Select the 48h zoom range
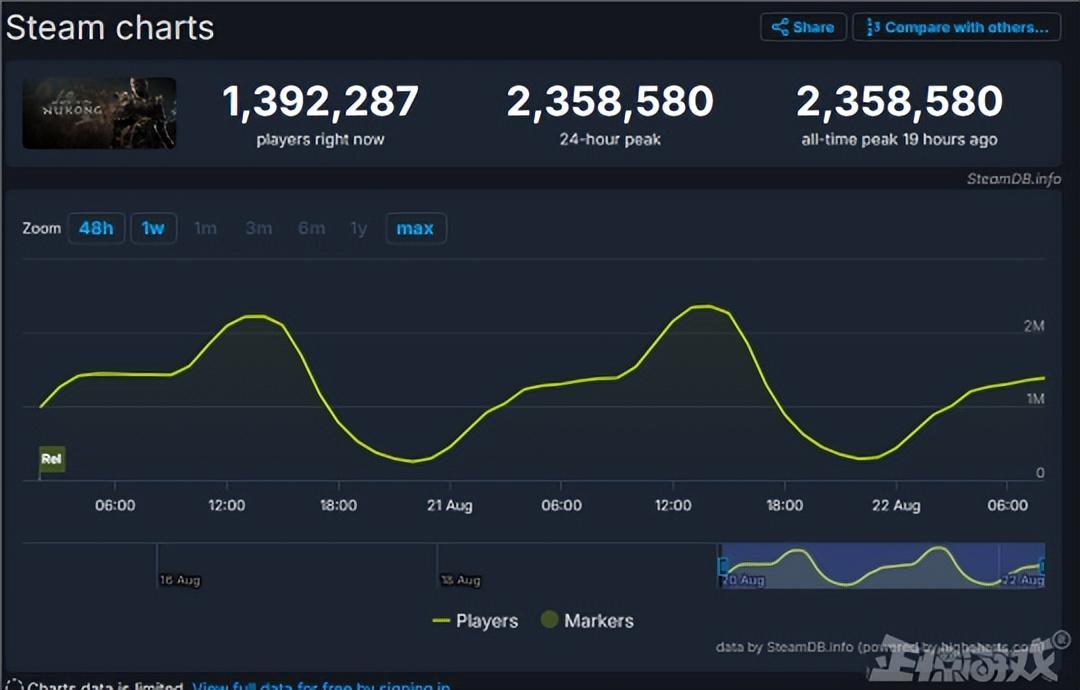1080x690 pixels. (x=96, y=228)
